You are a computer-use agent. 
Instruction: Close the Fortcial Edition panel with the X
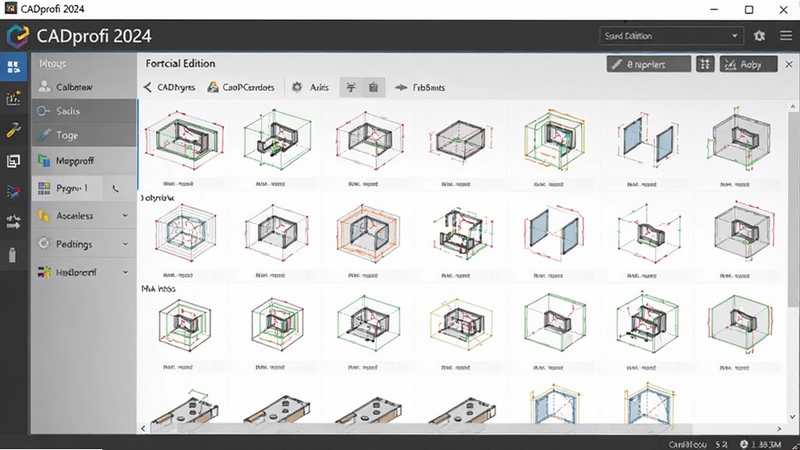point(789,64)
